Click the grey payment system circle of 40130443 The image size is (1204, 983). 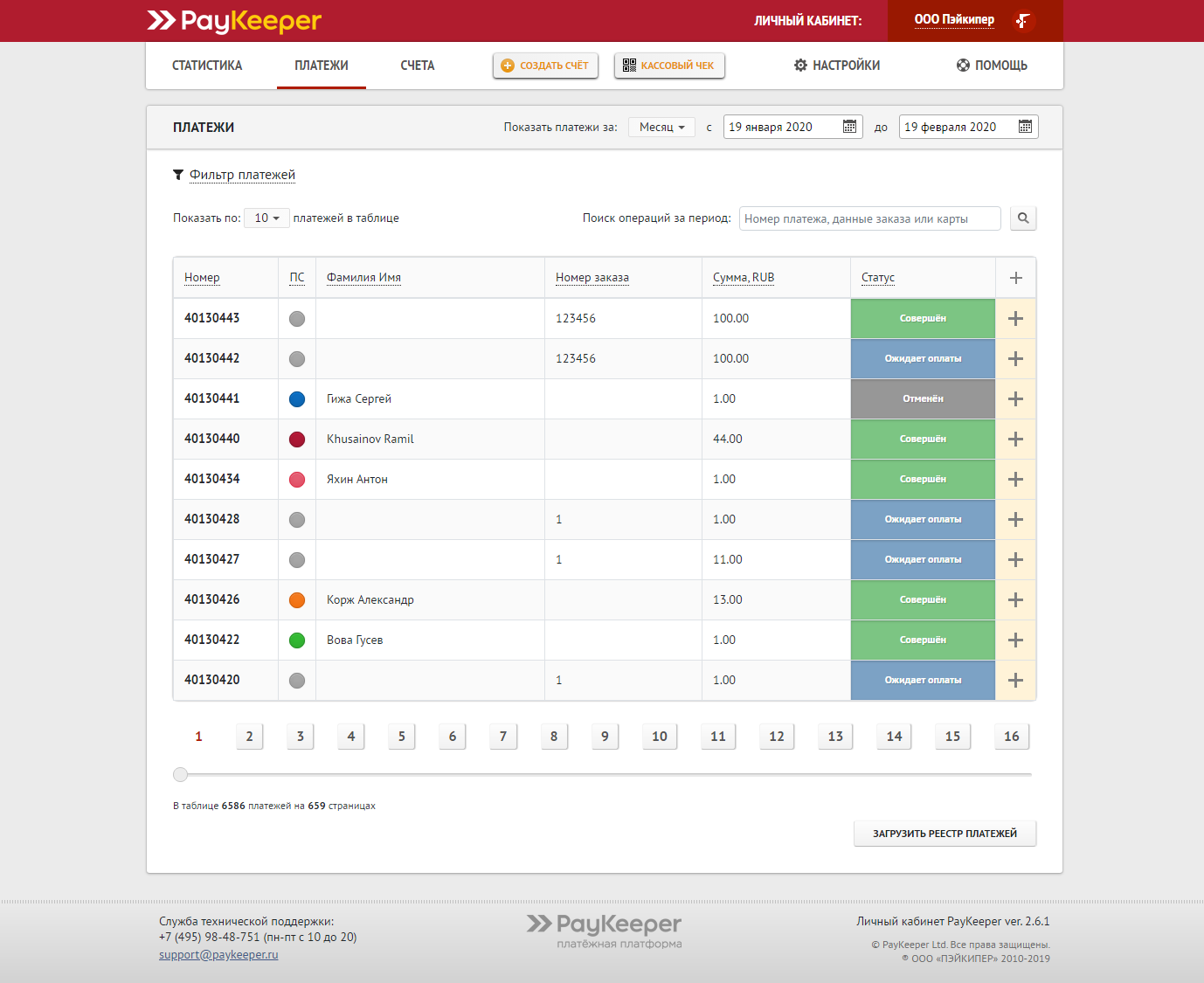pyautogui.click(x=297, y=319)
